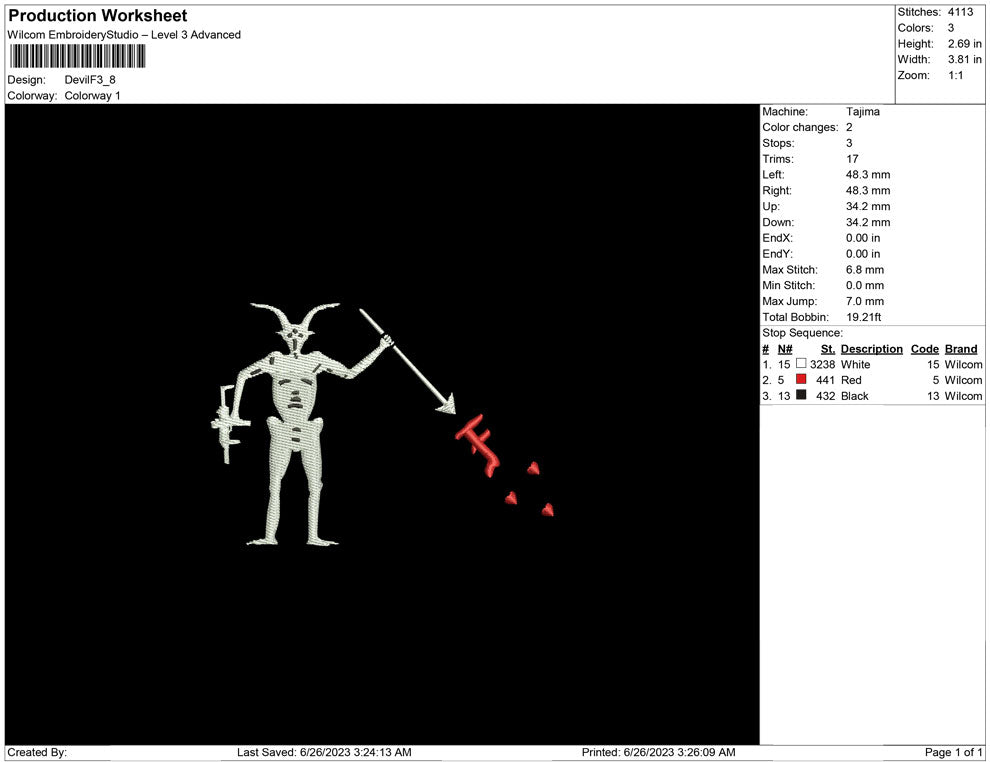Click the design name DevilF3_8
990x762 pixels.
coord(90,80)
